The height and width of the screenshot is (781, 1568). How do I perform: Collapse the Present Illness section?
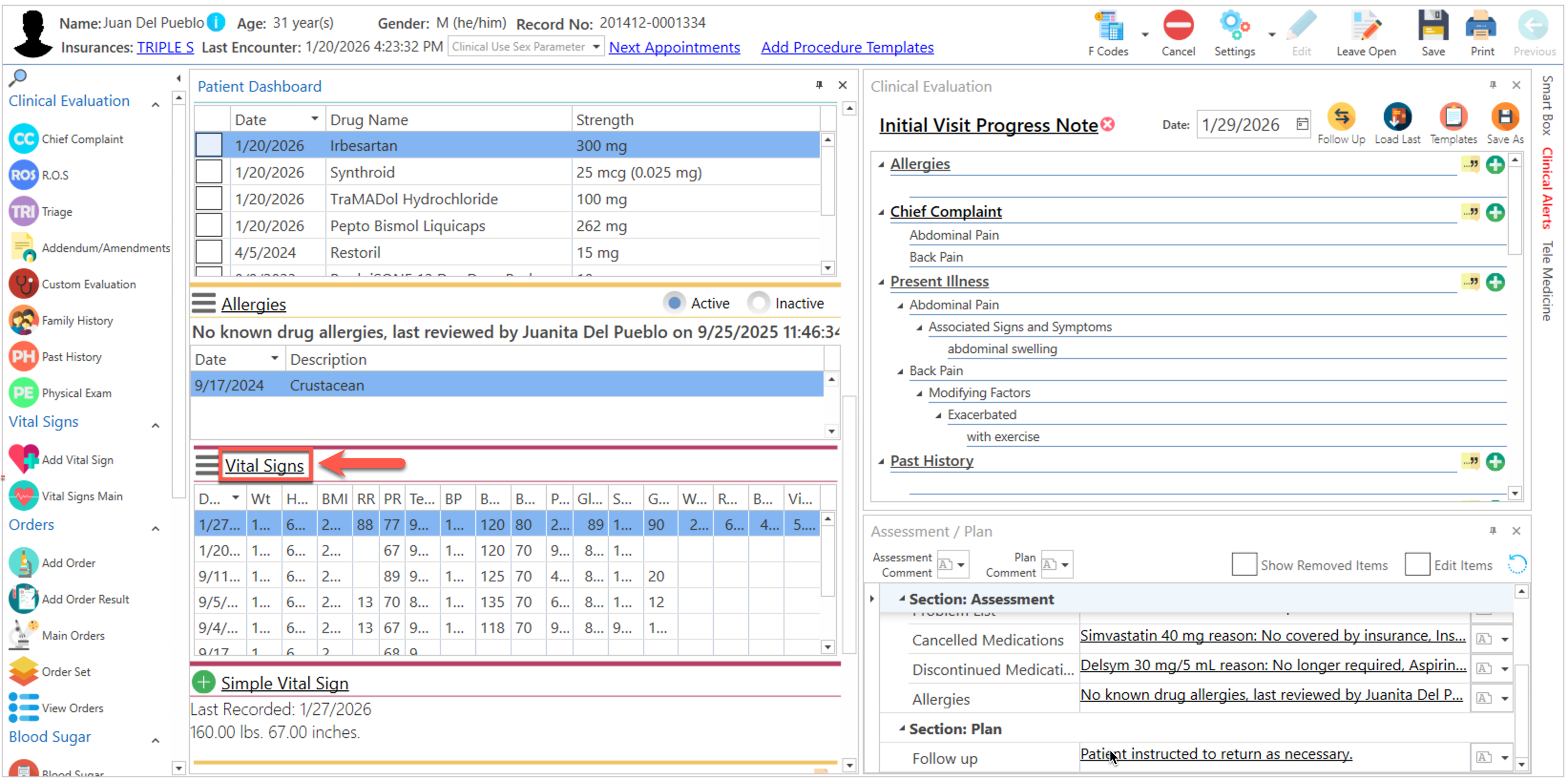click(x=881, y=282)
